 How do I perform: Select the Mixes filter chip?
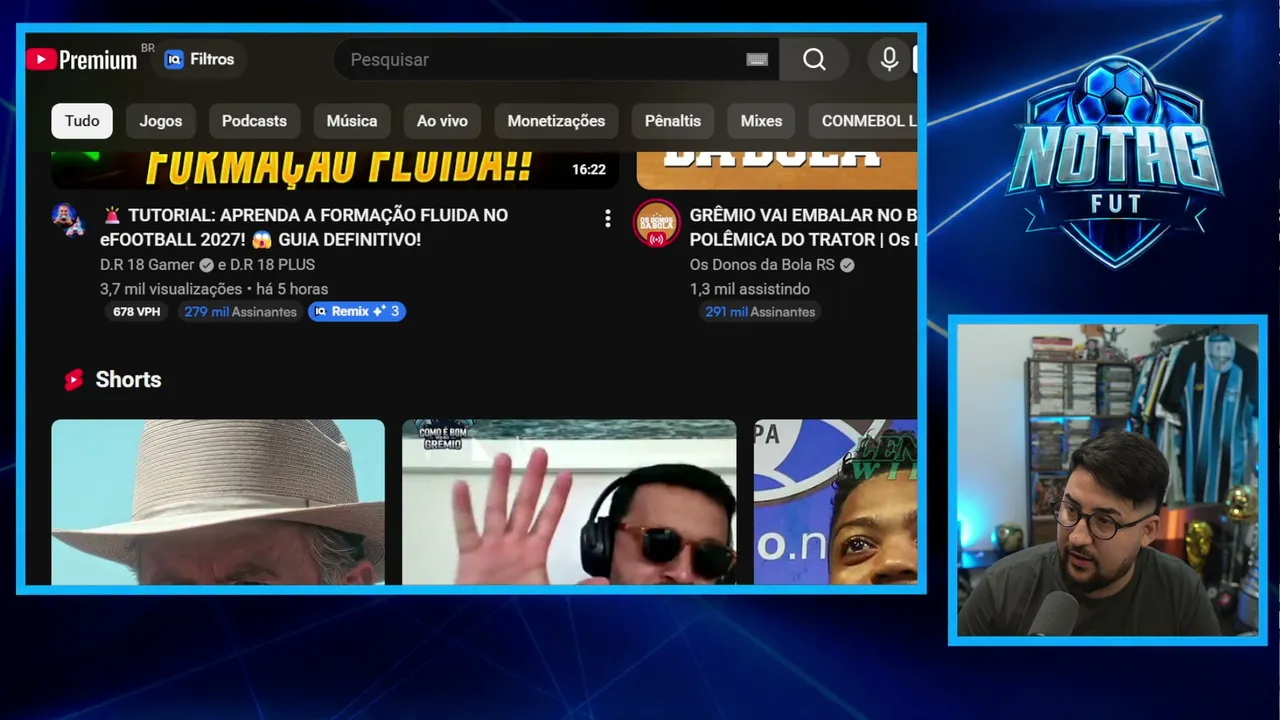coord(761,121)
